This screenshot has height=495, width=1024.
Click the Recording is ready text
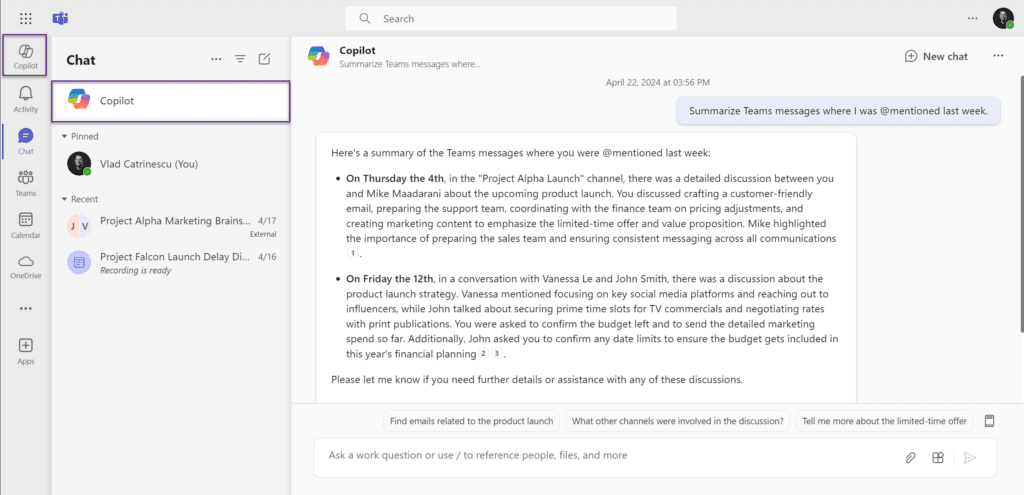[x=136, y=270]
